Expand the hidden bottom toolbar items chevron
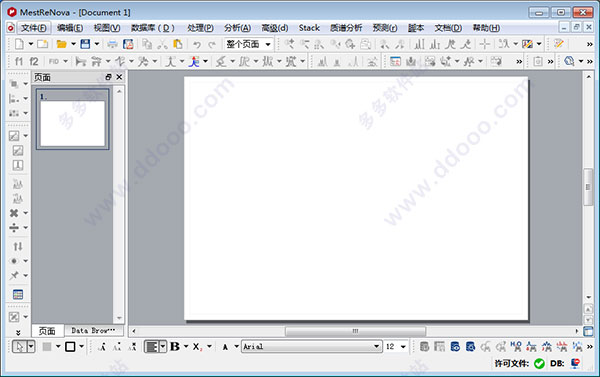Image resolution: width=600 pixels, height=377 pixels. pyautogui.click(x=590, y=347)
